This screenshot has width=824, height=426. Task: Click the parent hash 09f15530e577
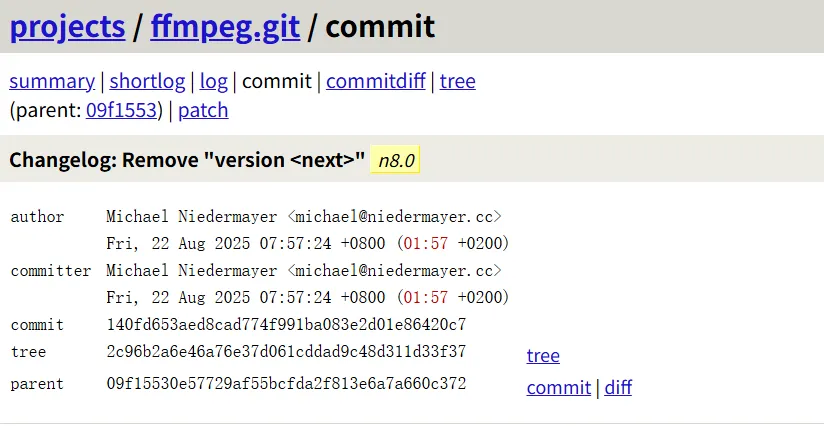[x=286, y=384]
